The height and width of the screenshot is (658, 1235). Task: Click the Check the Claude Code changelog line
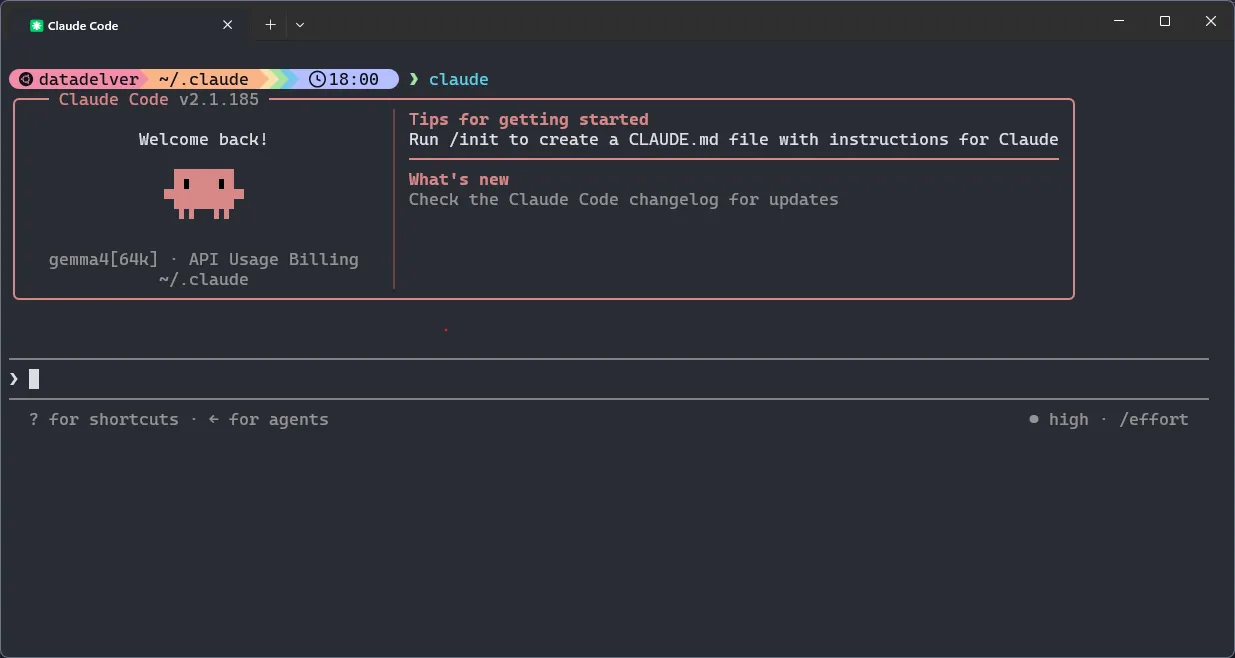(x=624, y=199)
